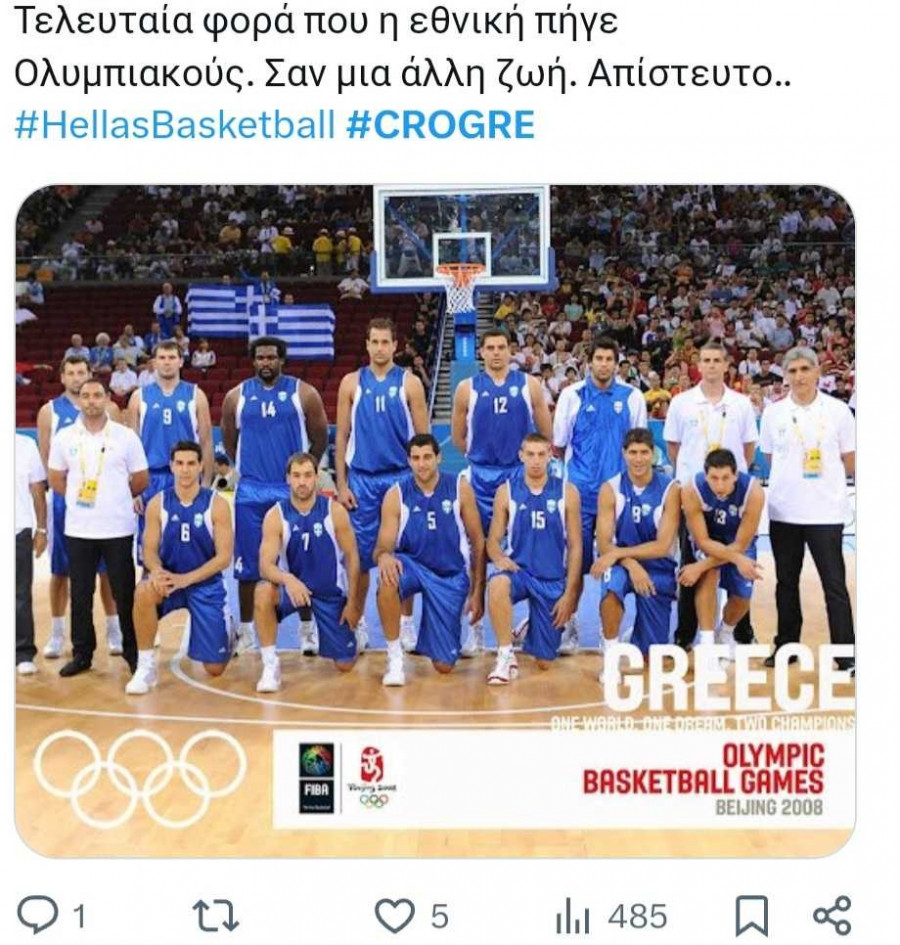Viewport: 900px width, 945px height.
Task: Click the Olympic Basketball Games red caption
Action: tap(703, 770)
